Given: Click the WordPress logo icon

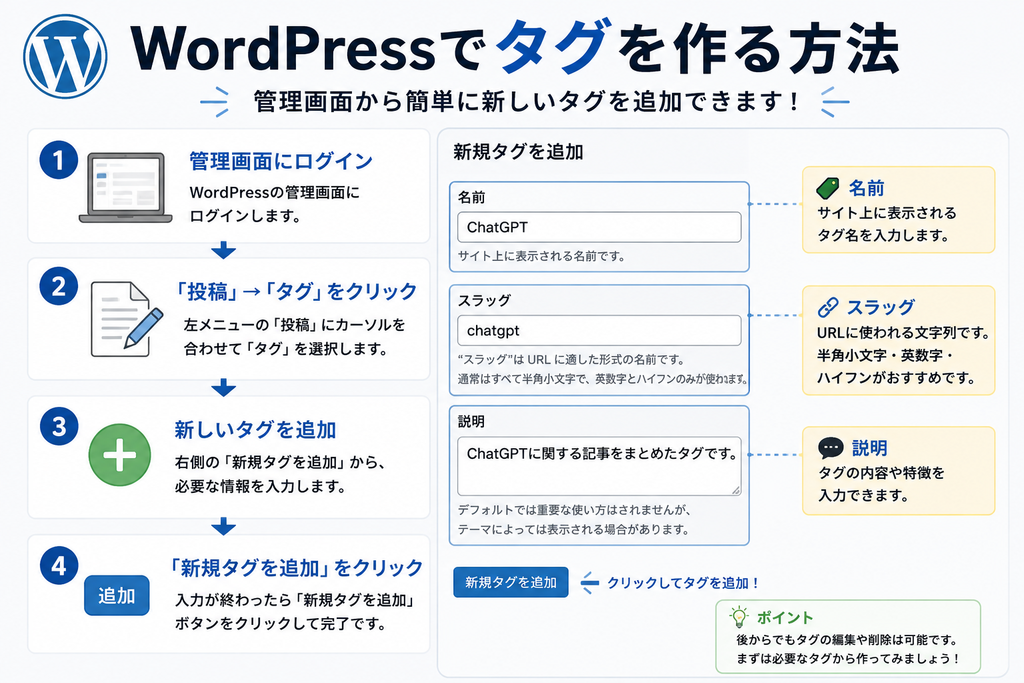Looking at the screenshot, I should pos(65,56).
